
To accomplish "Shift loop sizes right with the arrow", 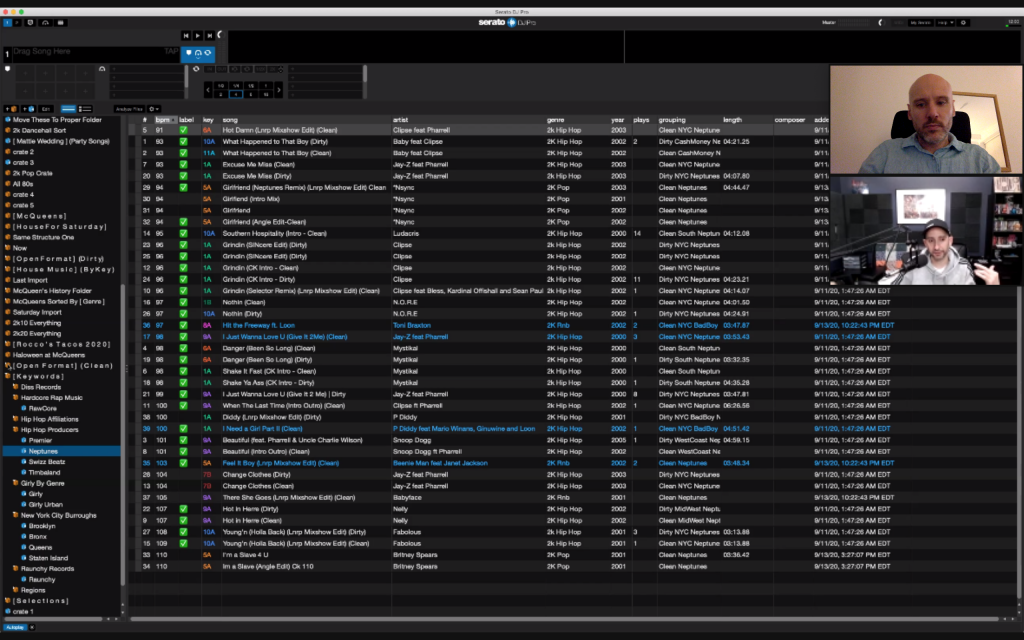I will click(278, 90).
